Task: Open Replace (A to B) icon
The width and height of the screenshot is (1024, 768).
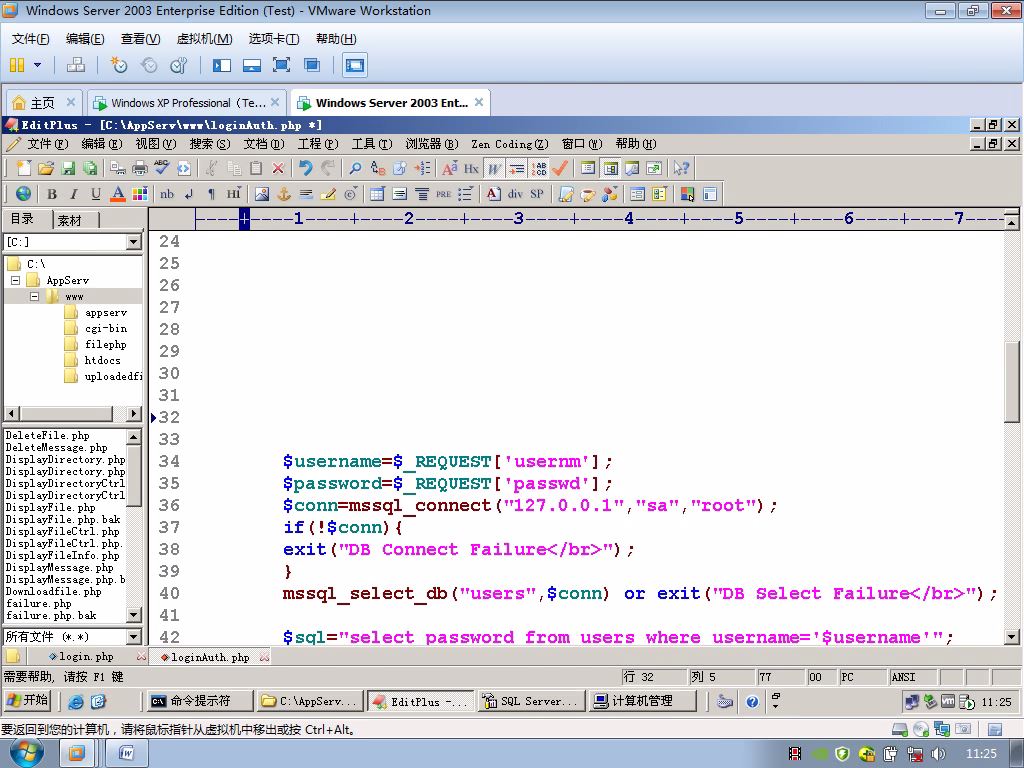Action: [377, 168]
